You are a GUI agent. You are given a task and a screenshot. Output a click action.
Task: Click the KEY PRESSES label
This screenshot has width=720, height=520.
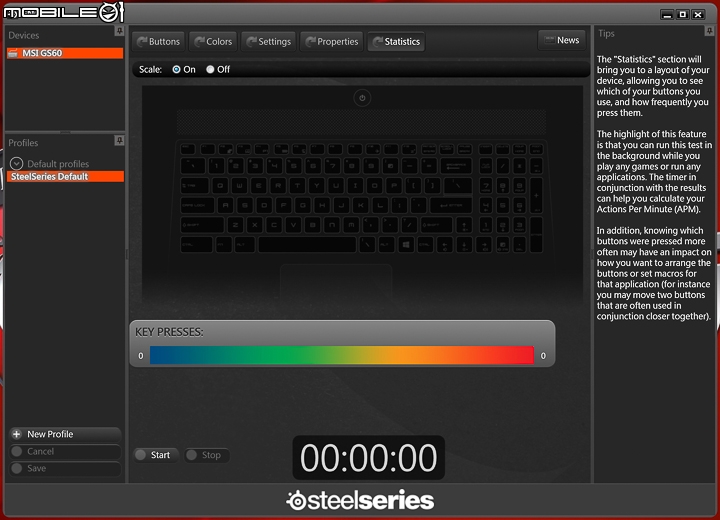point(169,332)
